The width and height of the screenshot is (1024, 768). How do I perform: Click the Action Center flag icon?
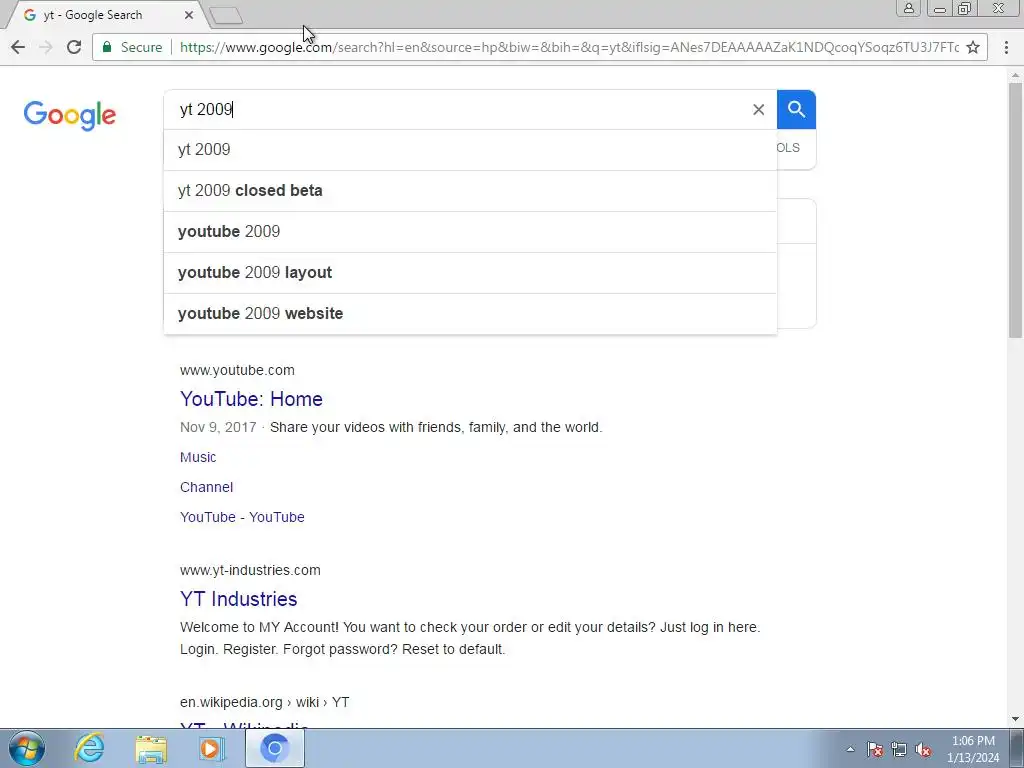(875, 749)
